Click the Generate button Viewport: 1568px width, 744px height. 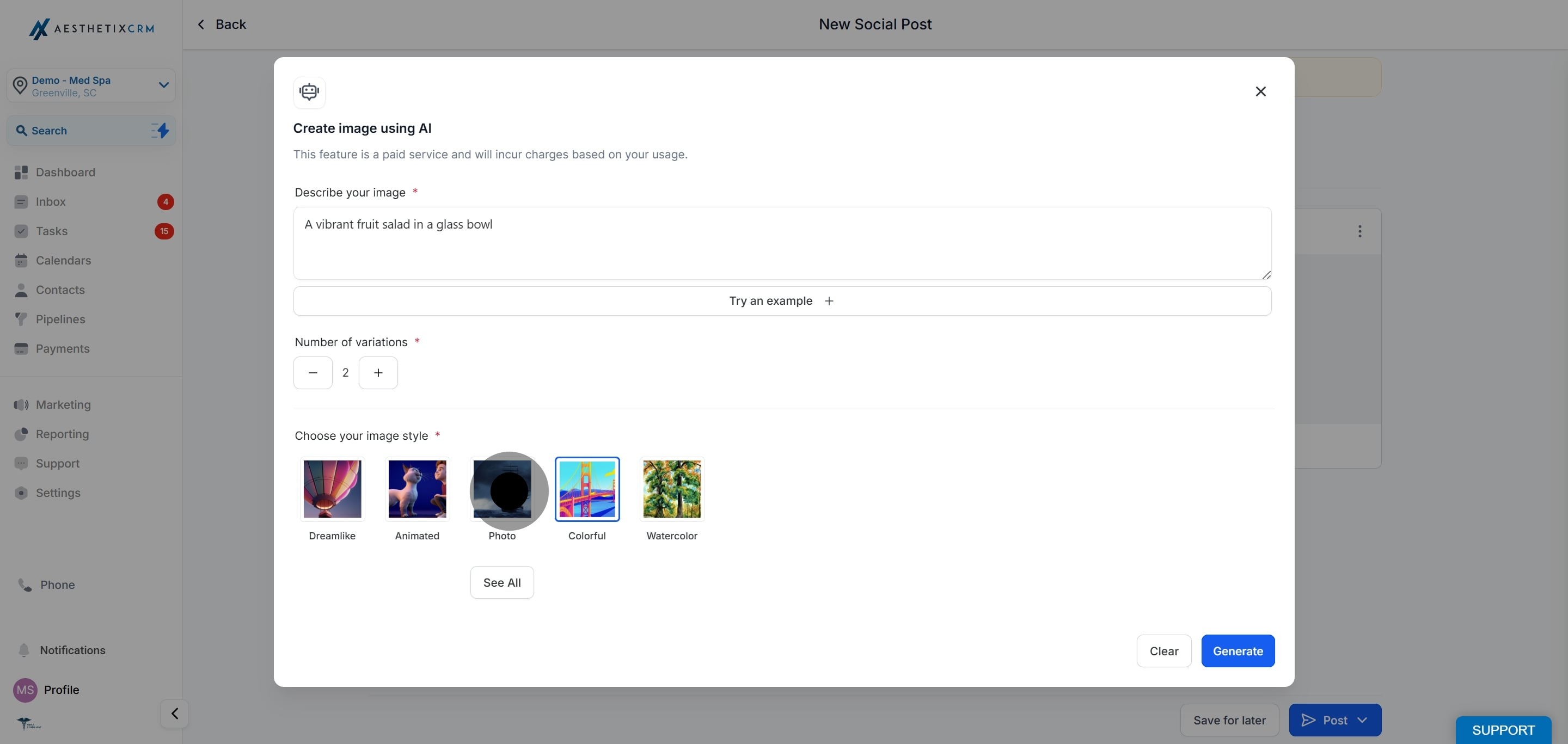[1238, 650]
